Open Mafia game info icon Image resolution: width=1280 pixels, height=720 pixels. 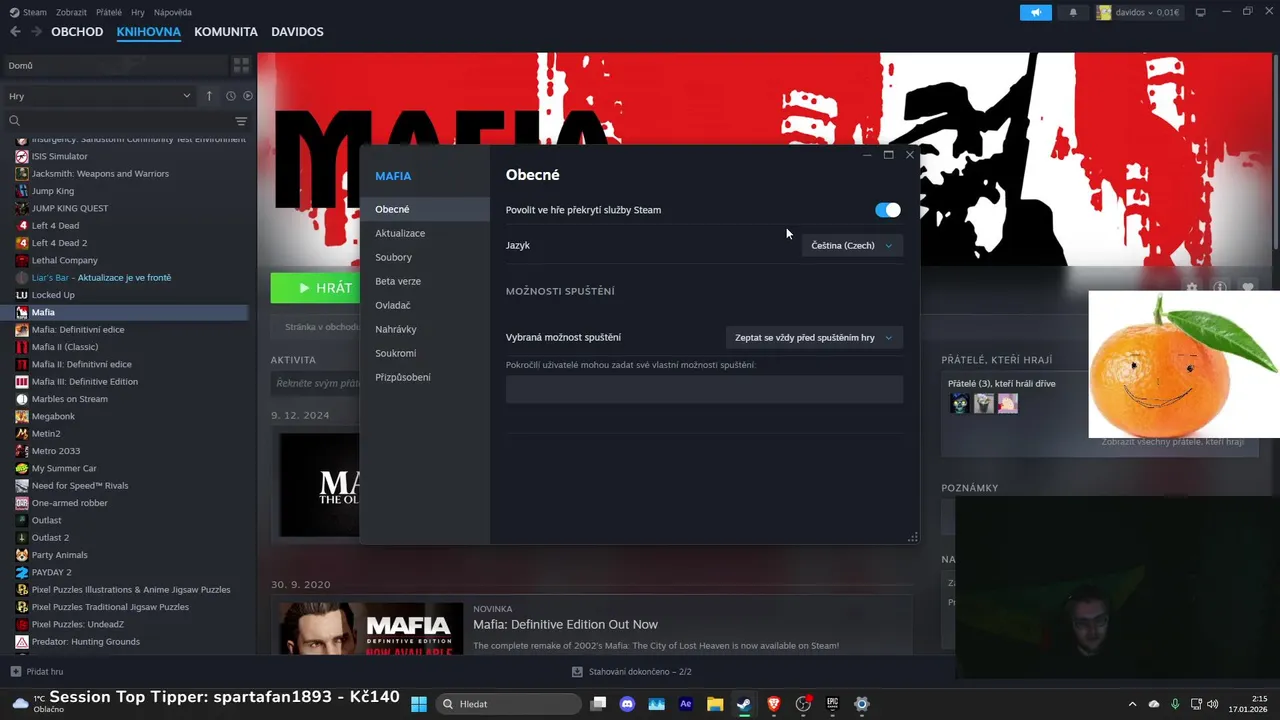(x=1220, y=287)
